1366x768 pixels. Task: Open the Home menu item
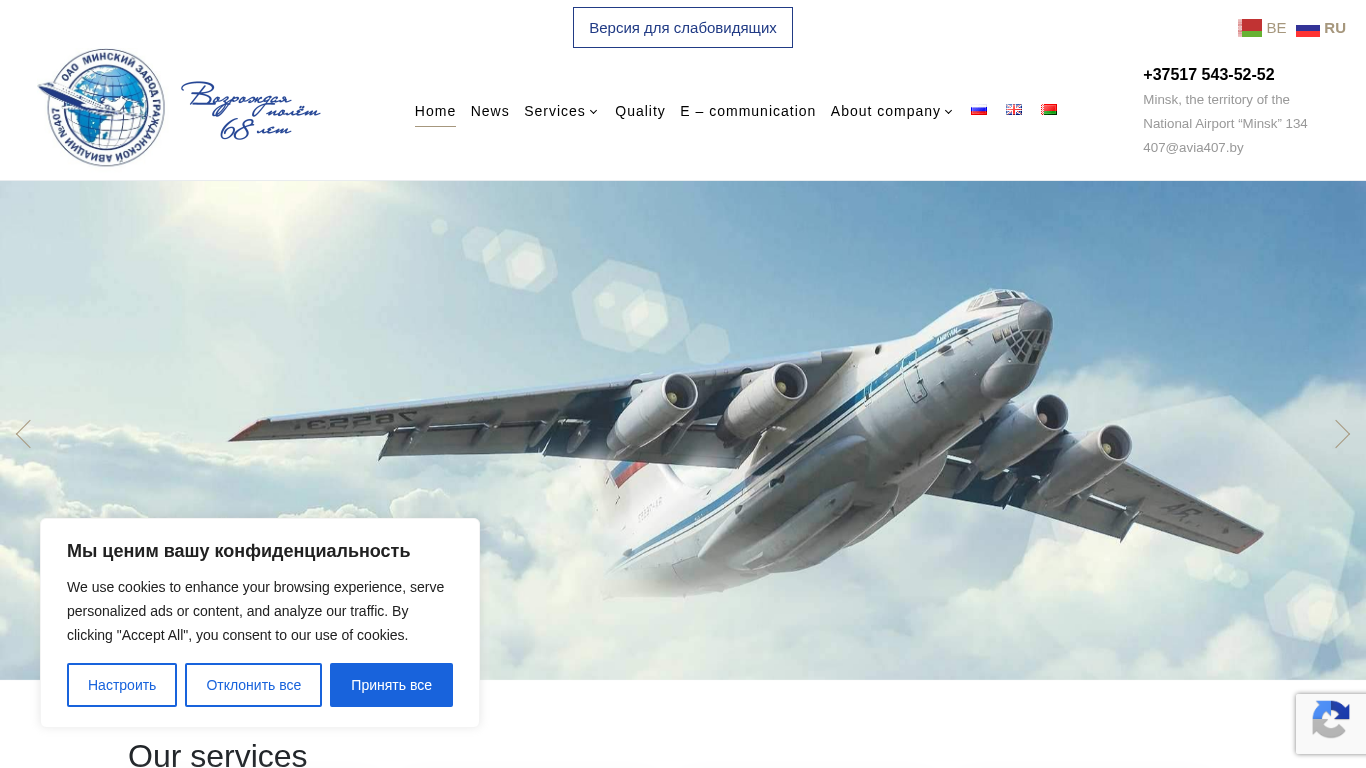435,111
